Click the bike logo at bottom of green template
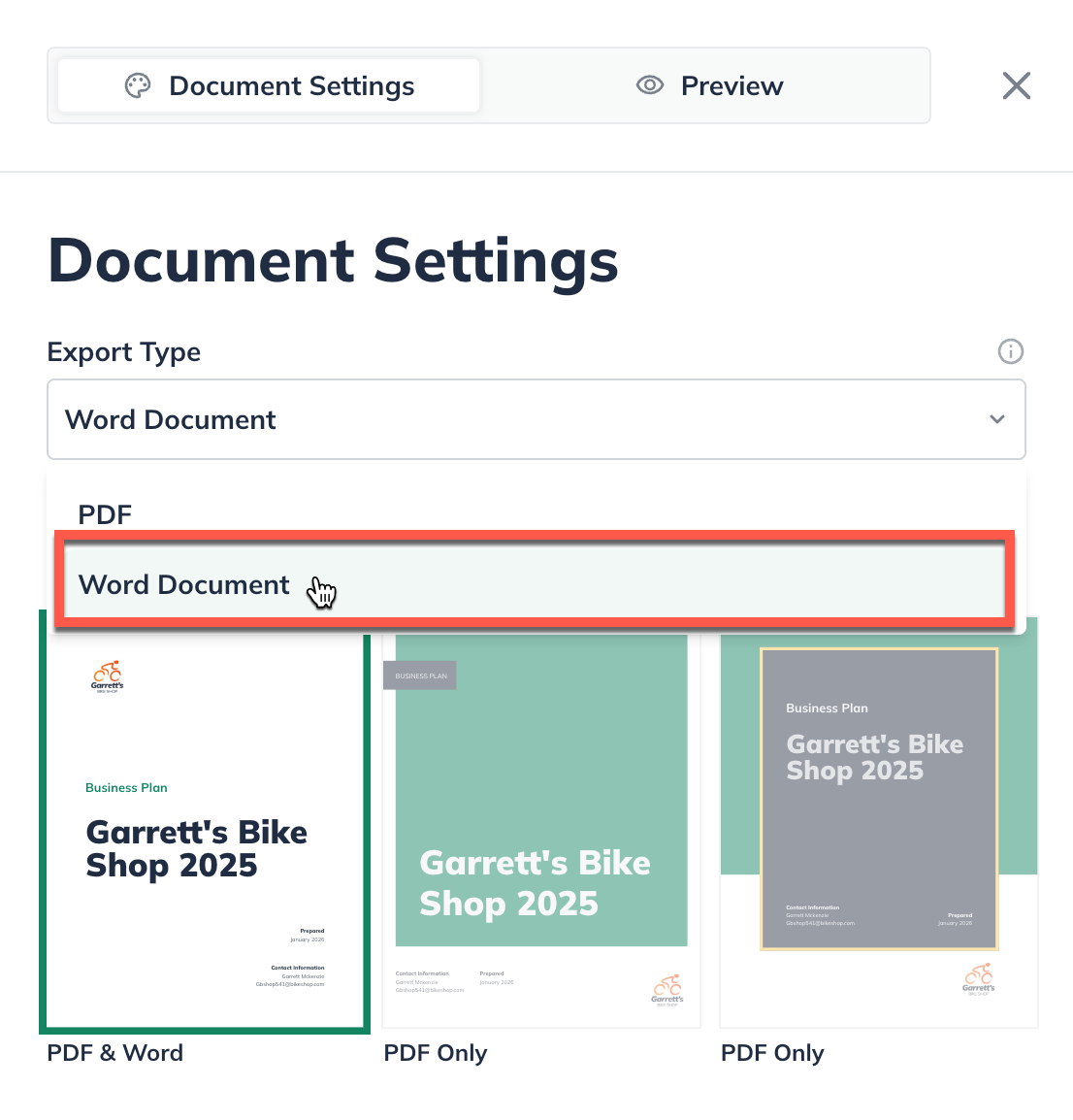This screenshot has height=1120, width=1073. [x=667, y=990]
